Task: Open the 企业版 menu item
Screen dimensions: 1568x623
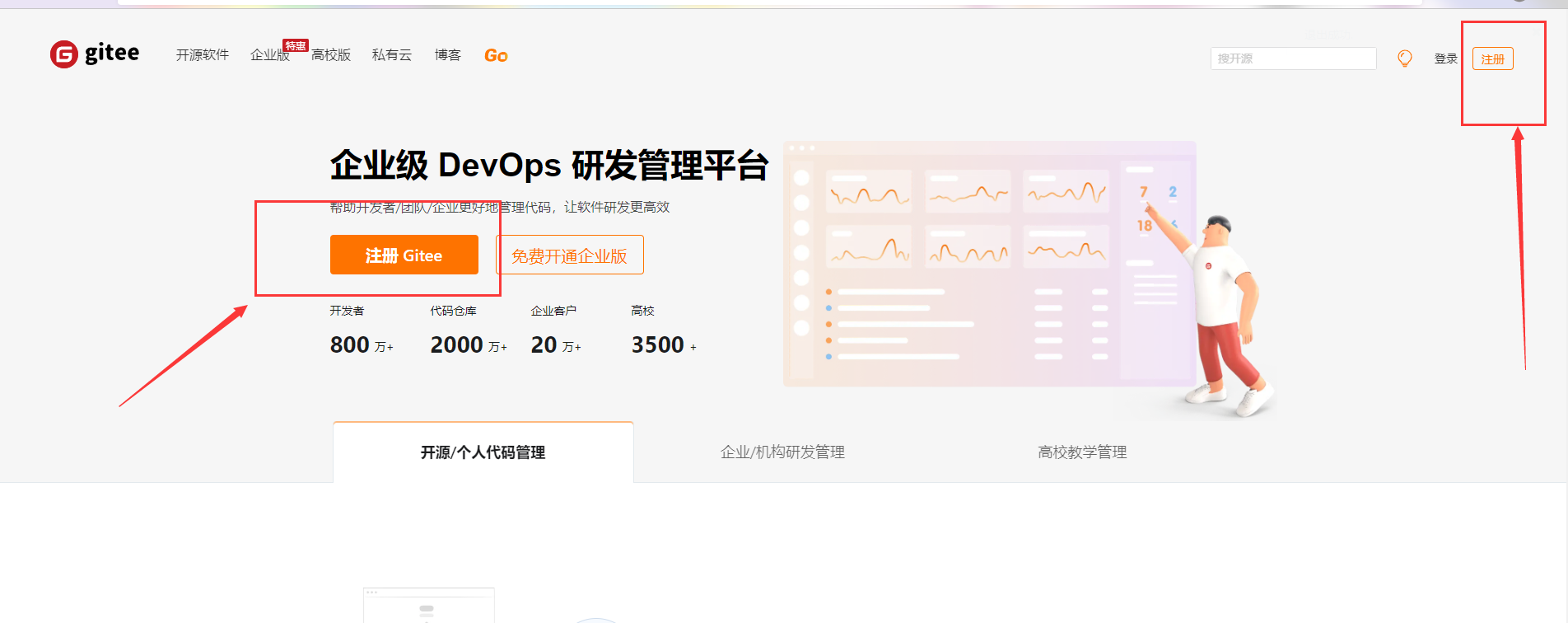Action: tap(270, 55)
